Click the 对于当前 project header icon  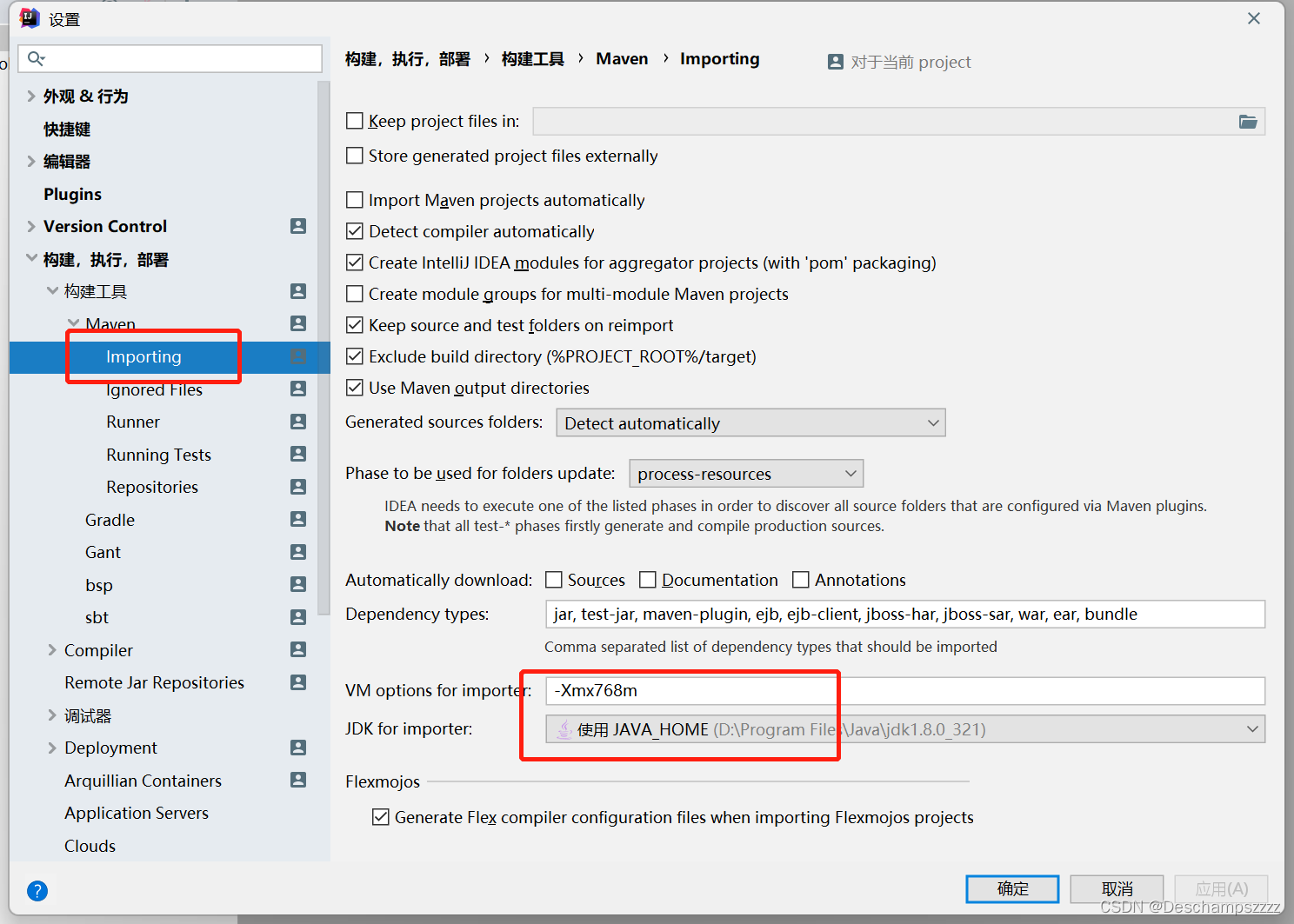[836, 62]
